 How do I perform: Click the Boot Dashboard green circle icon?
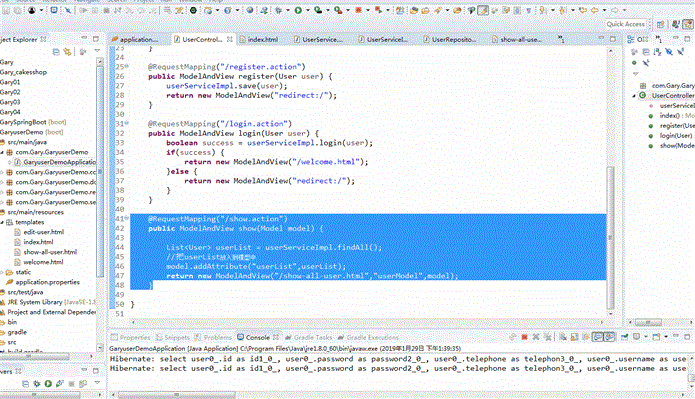(193, 10)
